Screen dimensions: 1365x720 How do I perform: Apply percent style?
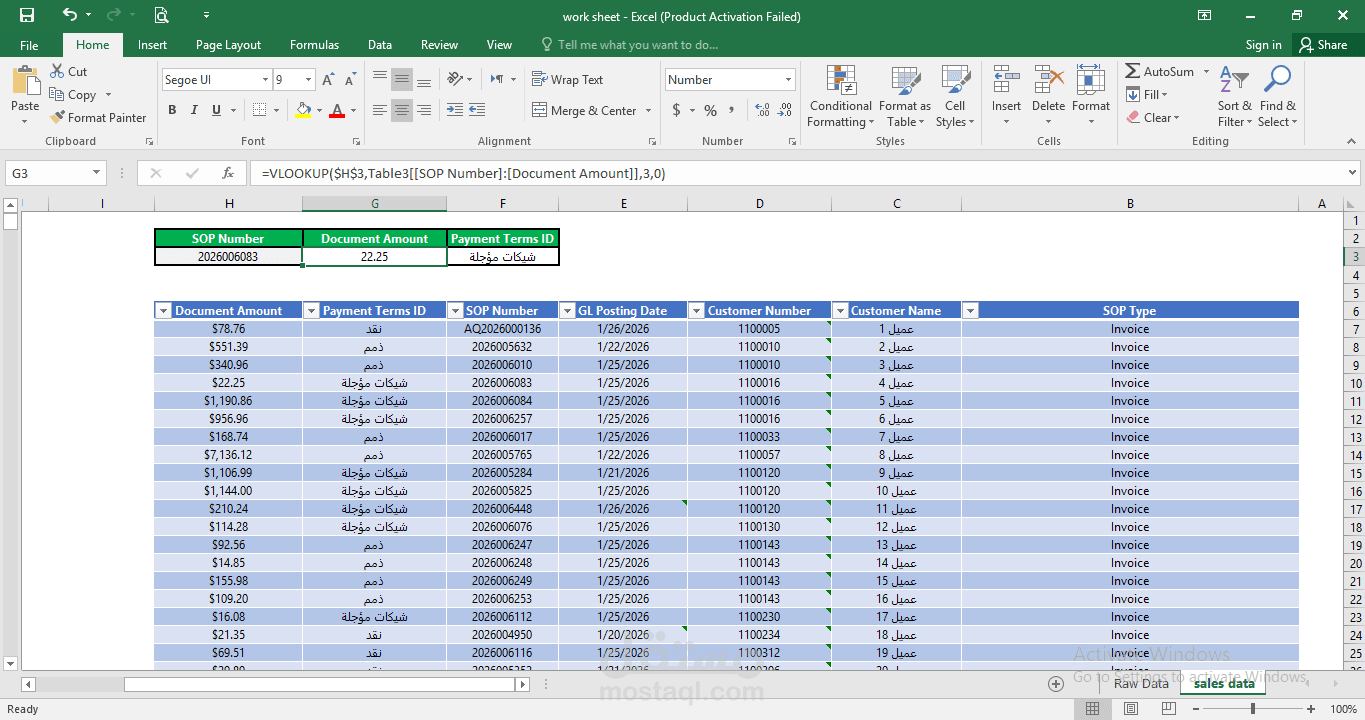click(710, 110)
